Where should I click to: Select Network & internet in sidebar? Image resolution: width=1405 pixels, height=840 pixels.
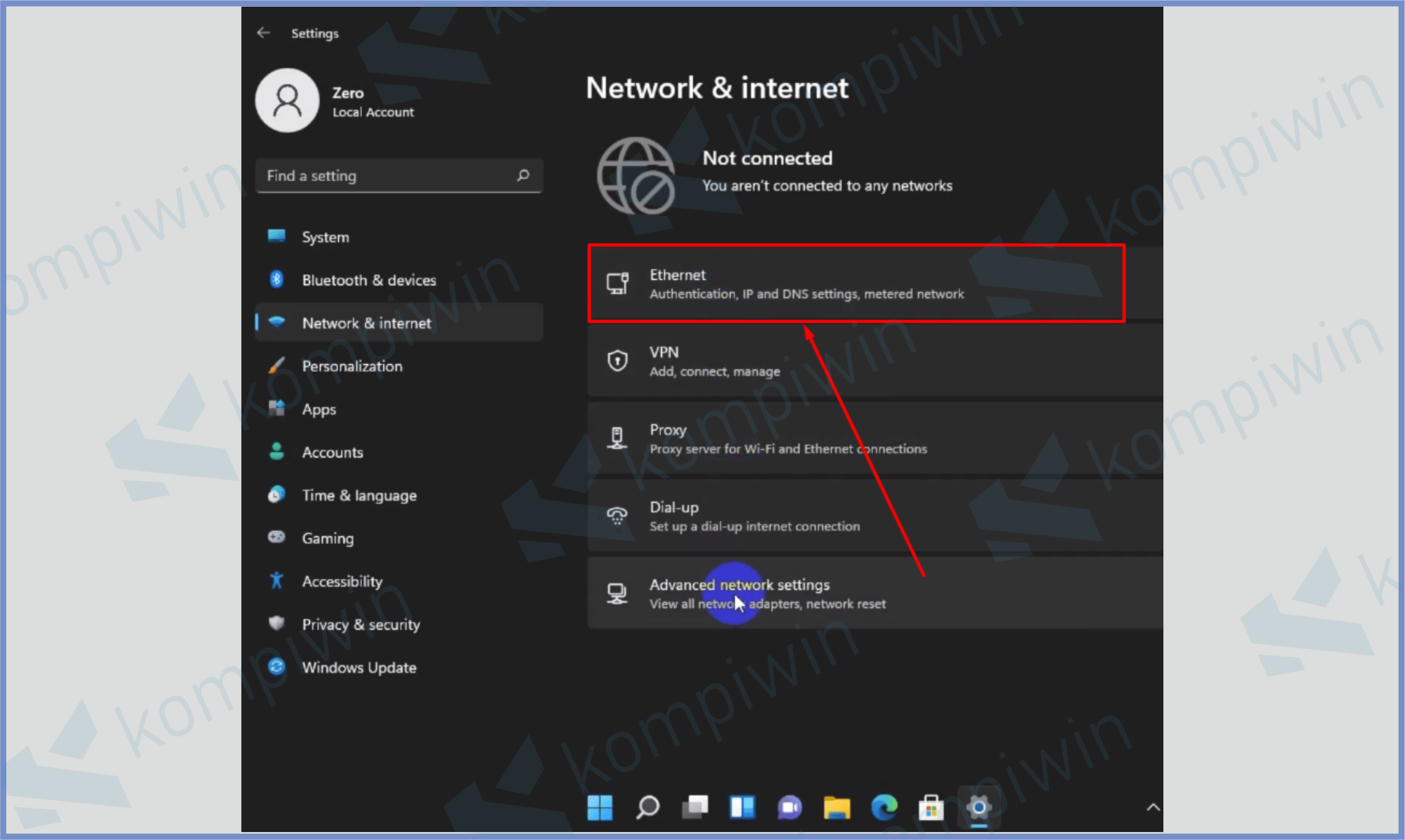point(366,323)
